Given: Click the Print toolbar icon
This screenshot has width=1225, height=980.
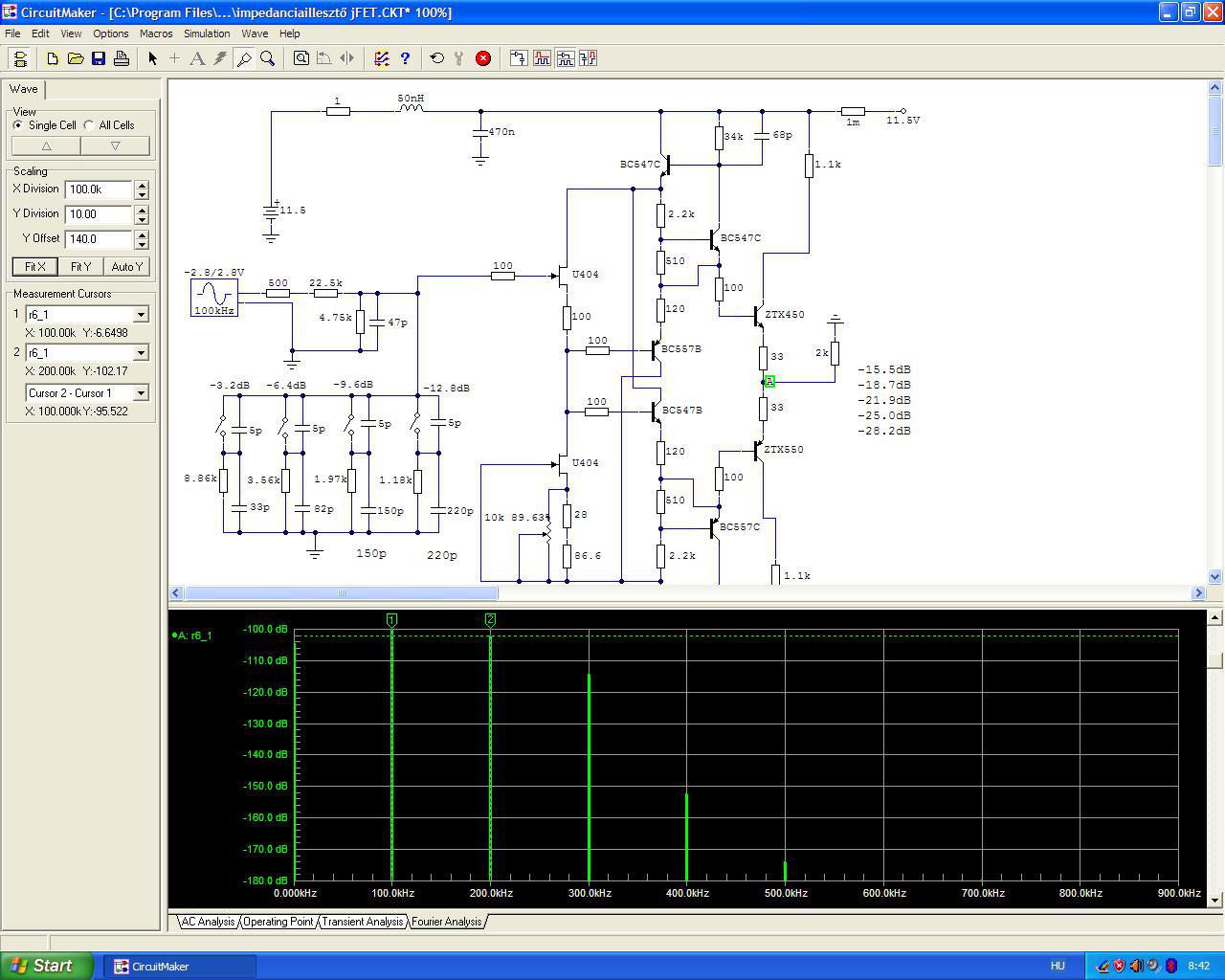Looking at the screenshot, I should [x=122, y=58].
